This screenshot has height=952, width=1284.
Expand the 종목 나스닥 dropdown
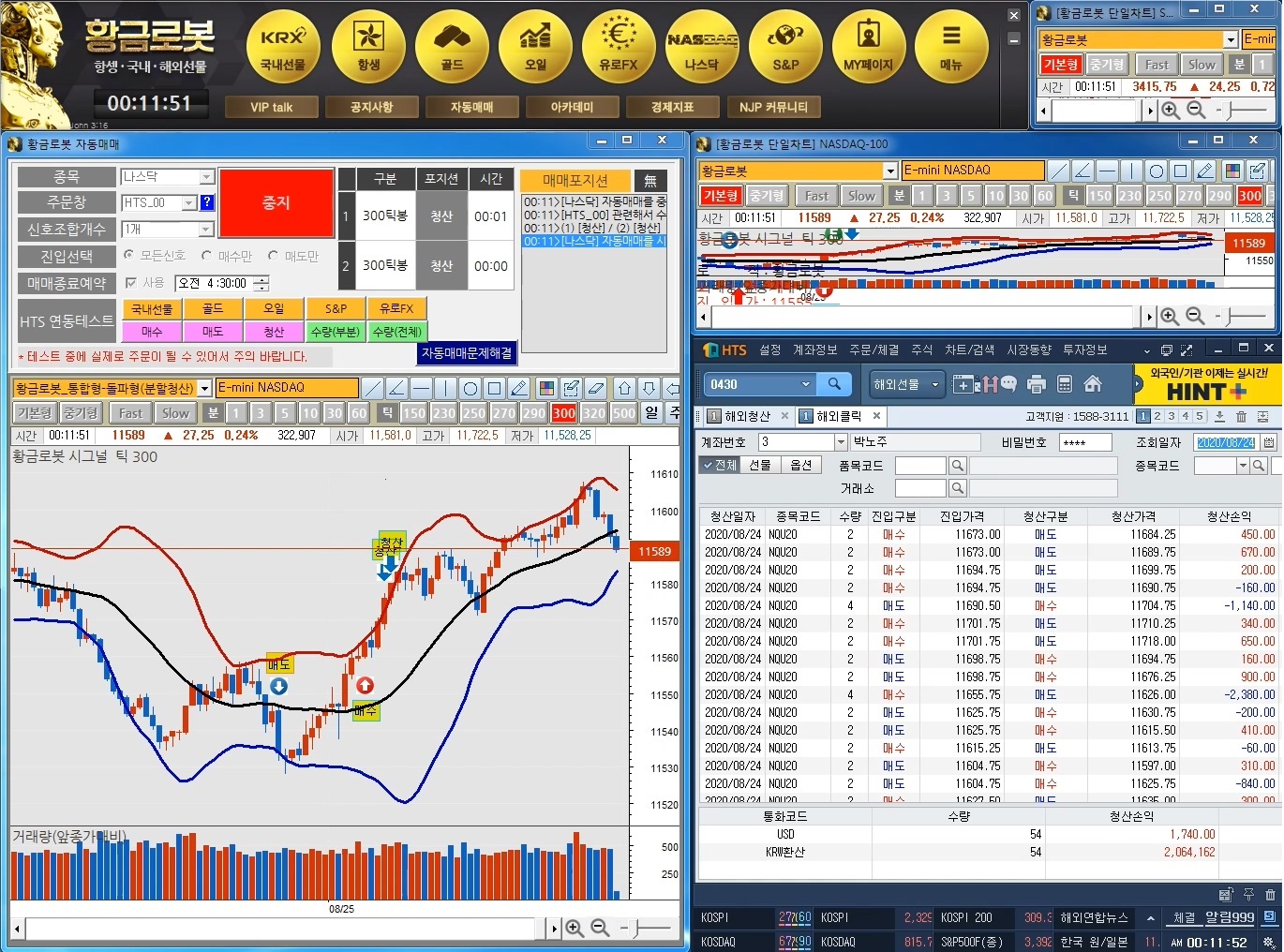207,177
